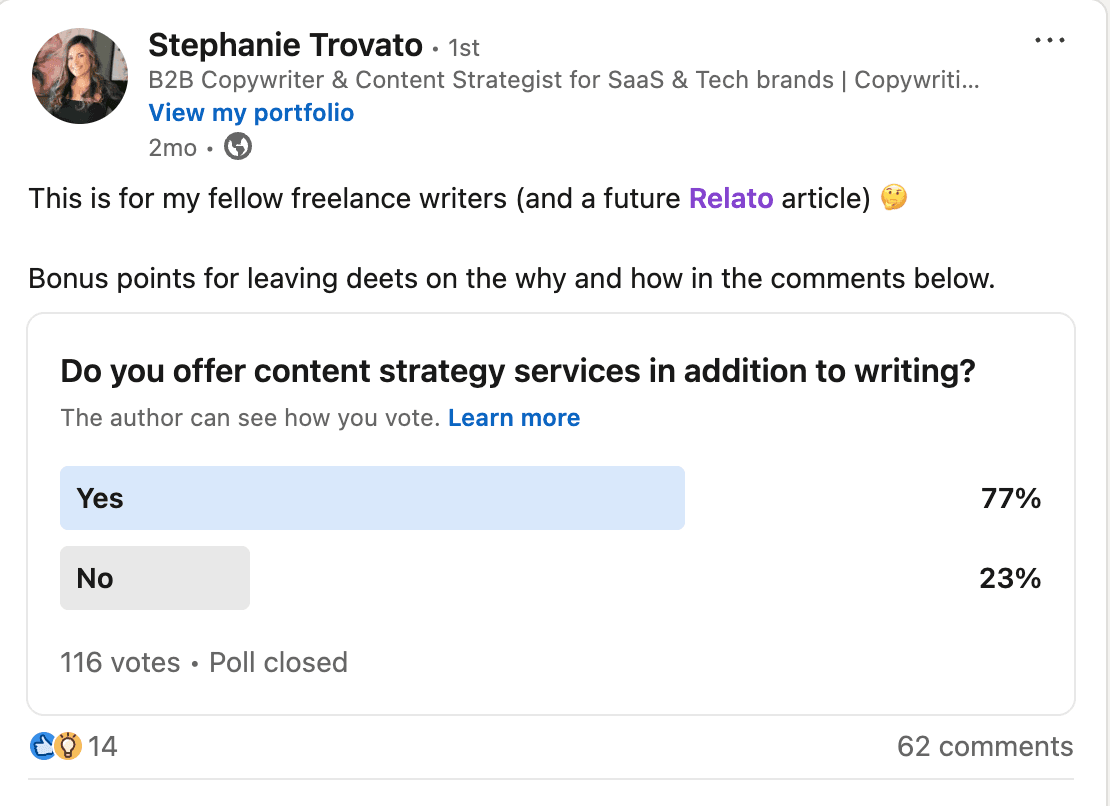The height and width of the screenshot is (806, 1110).
Task: Select the No poll result bar
Action: coord(155,578)
